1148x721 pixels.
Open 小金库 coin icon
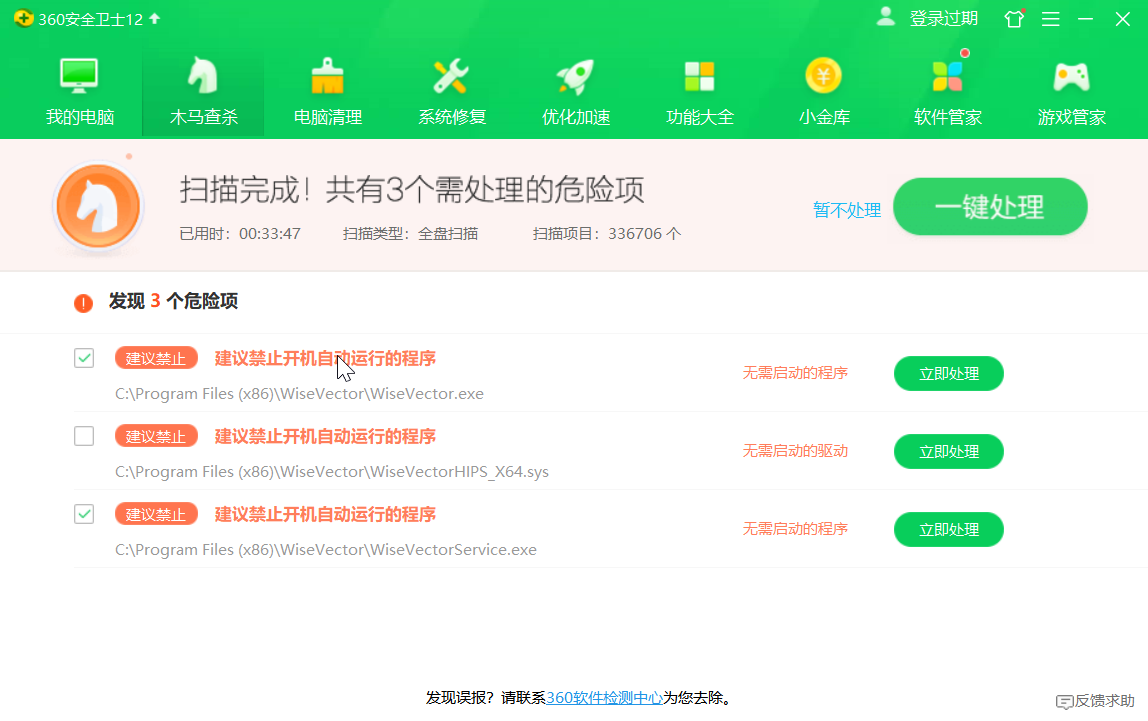824,75
